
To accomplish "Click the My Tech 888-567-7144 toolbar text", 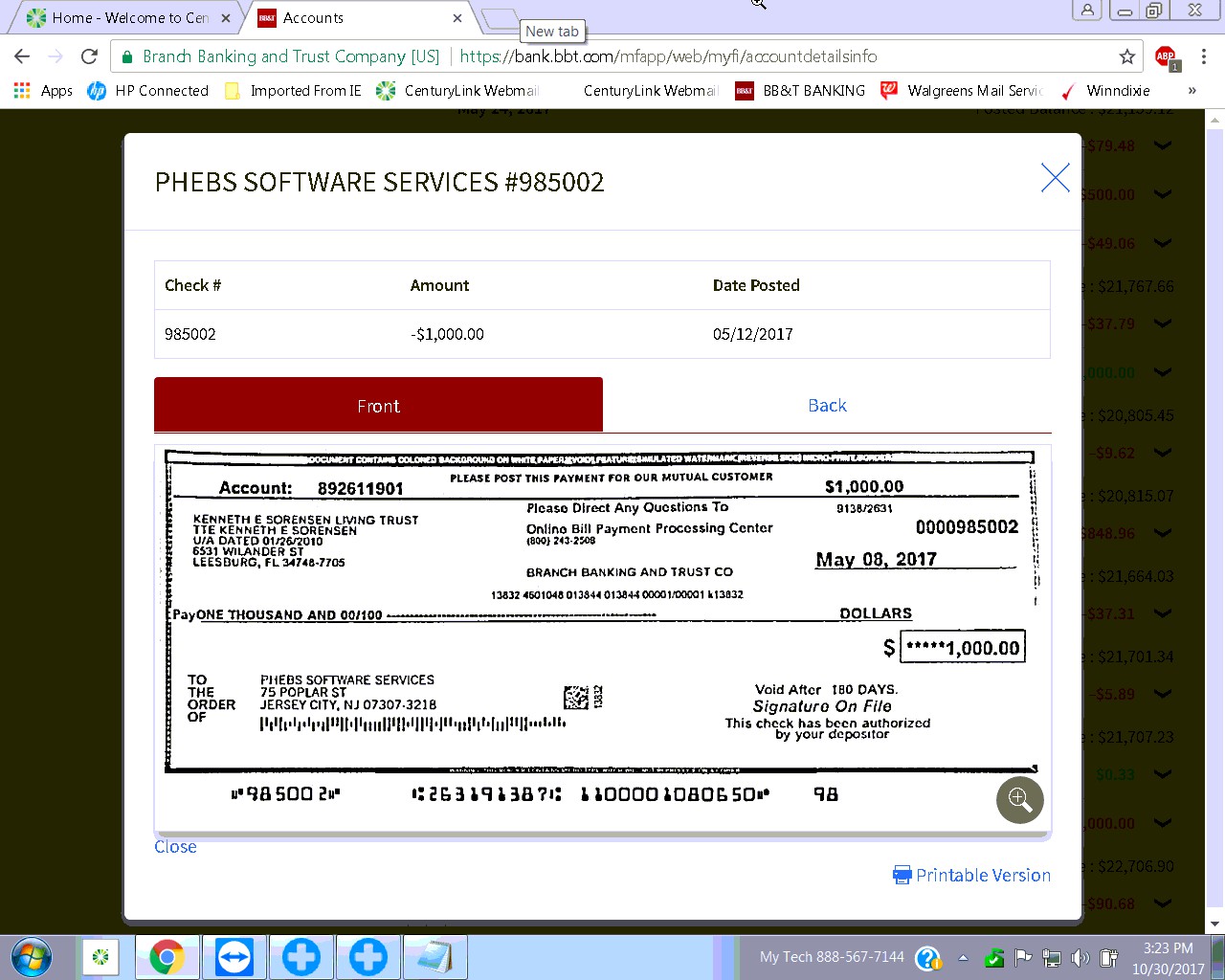I will coord(832,957).
